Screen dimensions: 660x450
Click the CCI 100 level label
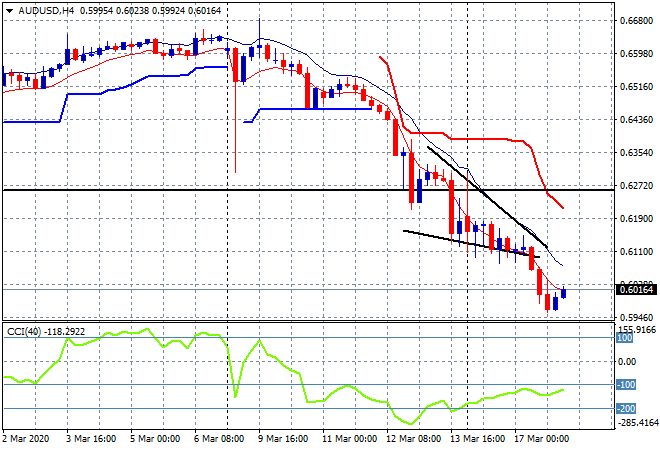tap(625, 338)
